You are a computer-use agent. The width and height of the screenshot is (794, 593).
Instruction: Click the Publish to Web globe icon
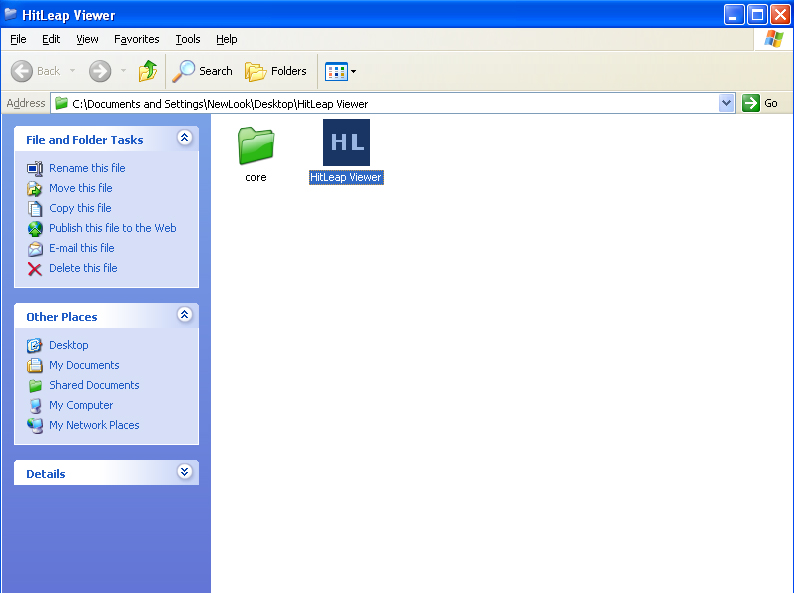pos(35,229)
